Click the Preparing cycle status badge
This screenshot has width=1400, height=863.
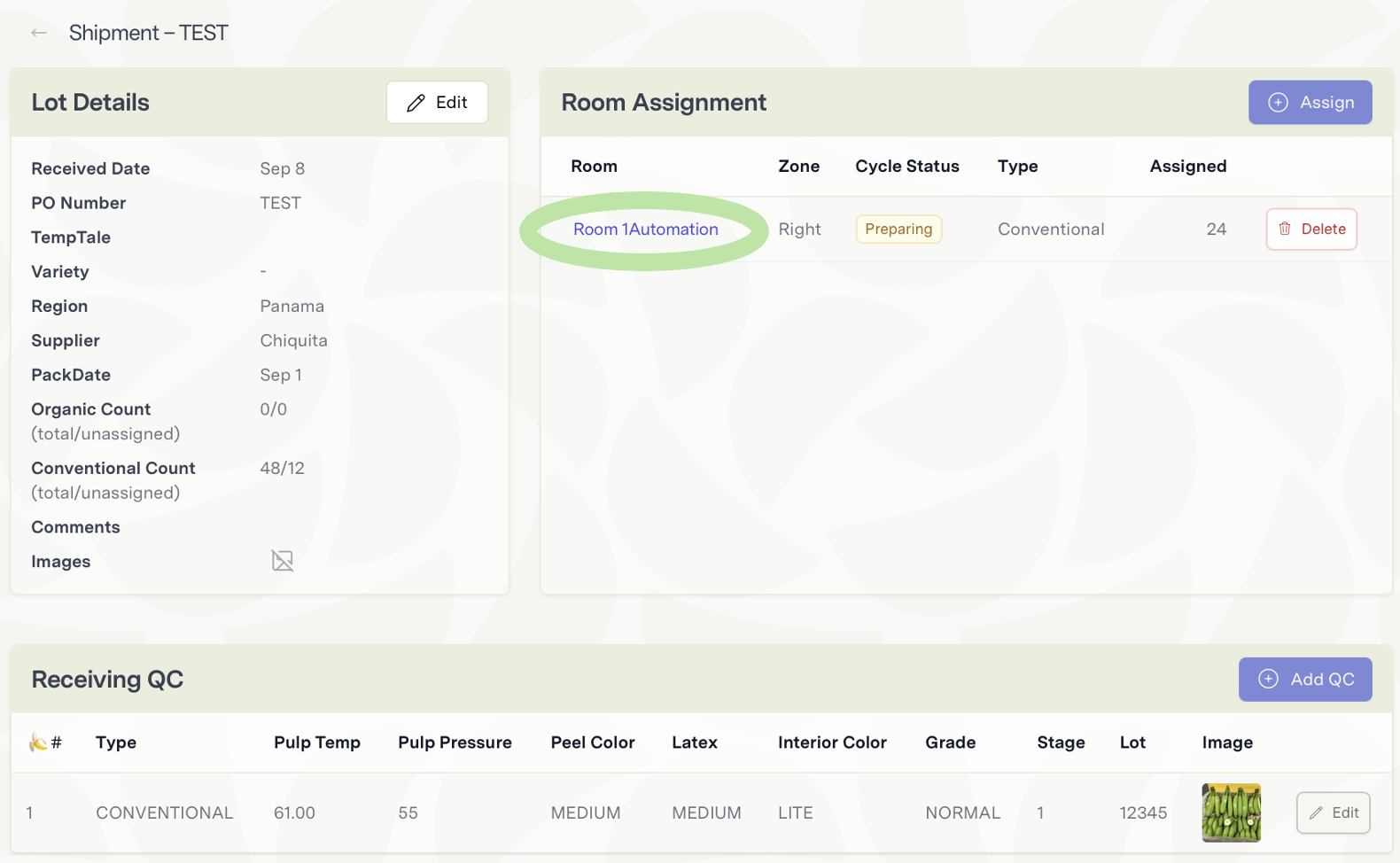point(898,229)
